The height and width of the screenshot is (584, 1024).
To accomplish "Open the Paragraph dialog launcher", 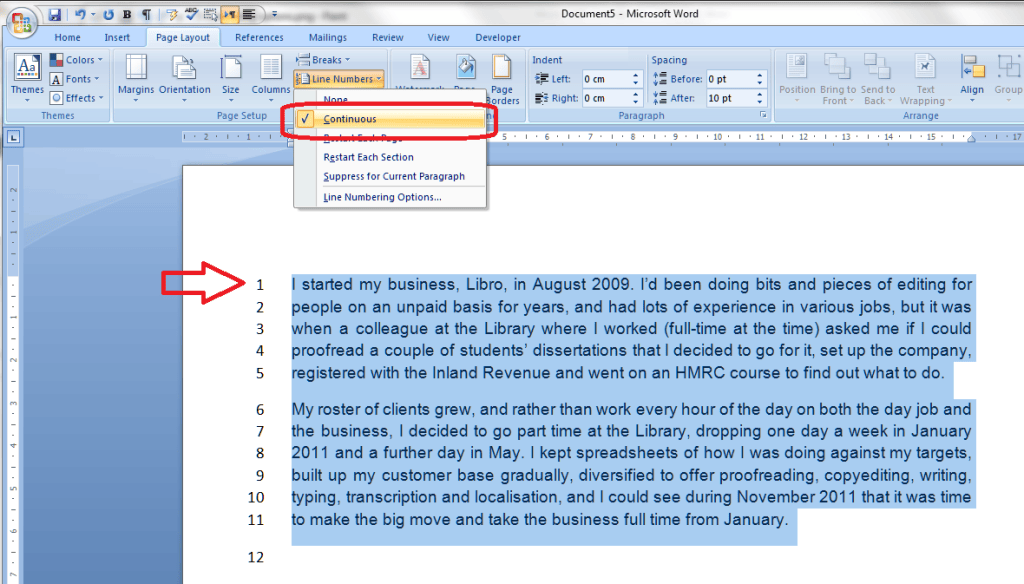I will click(x=763, y=115).
